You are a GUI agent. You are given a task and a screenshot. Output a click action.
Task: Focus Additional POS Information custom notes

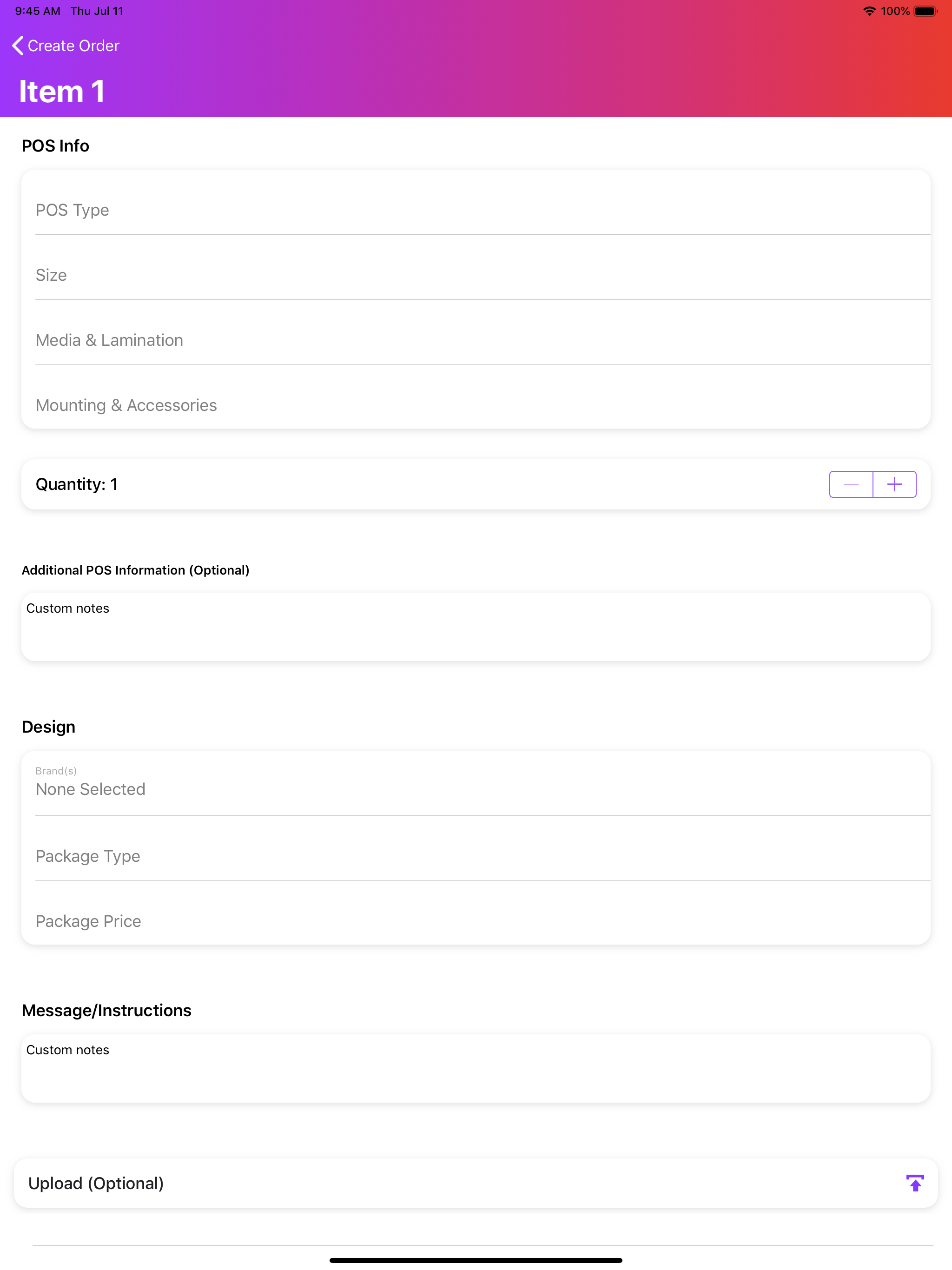pos(476,627)
